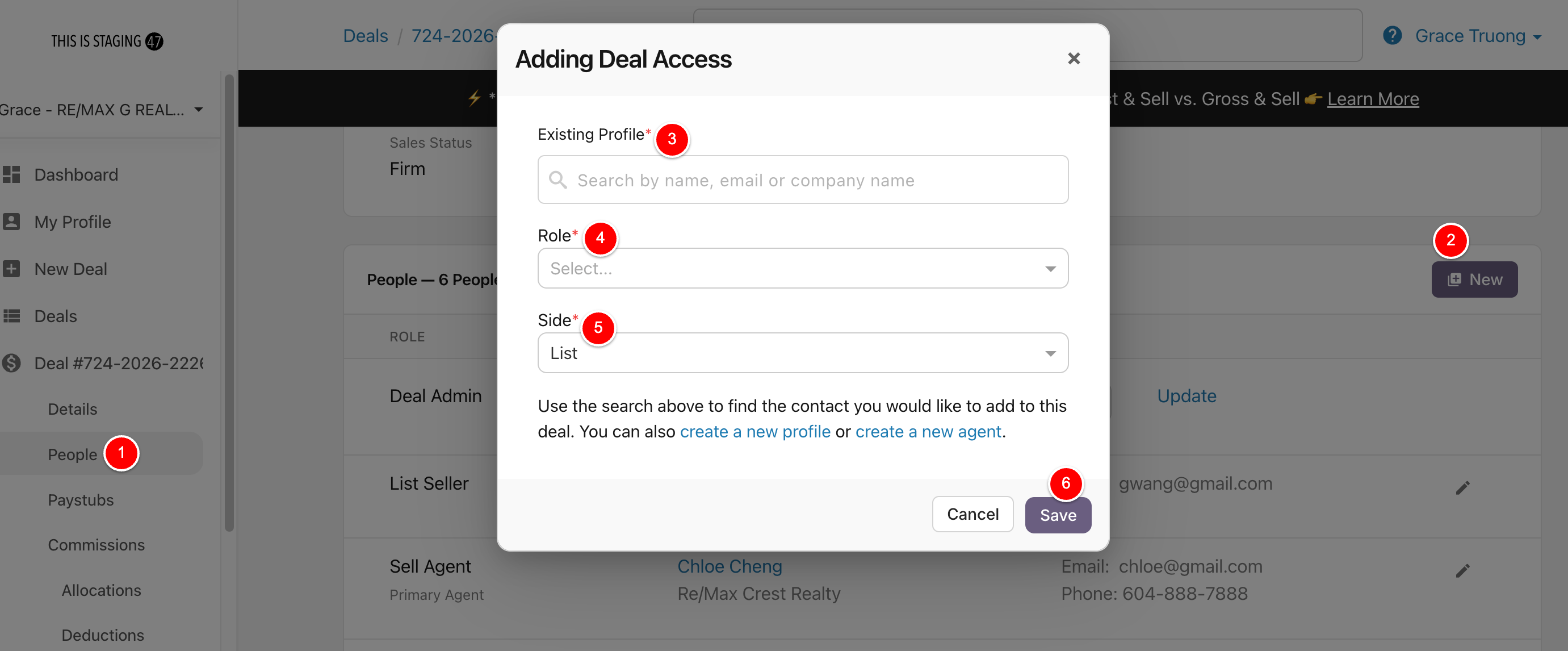Expand the Grace Truong user menu
This screenshot has height=651, width=1568.
[x=1477, y=36]
